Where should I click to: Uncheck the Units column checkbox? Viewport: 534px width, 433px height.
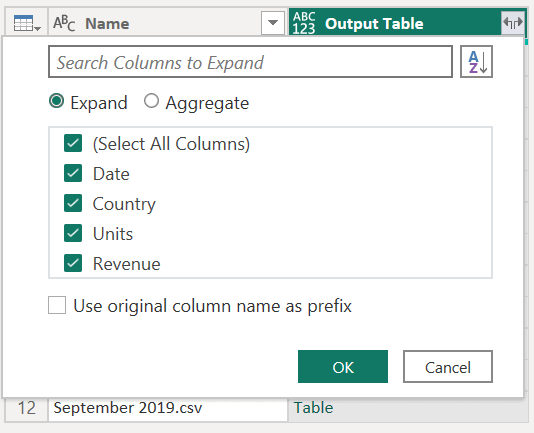73,233
